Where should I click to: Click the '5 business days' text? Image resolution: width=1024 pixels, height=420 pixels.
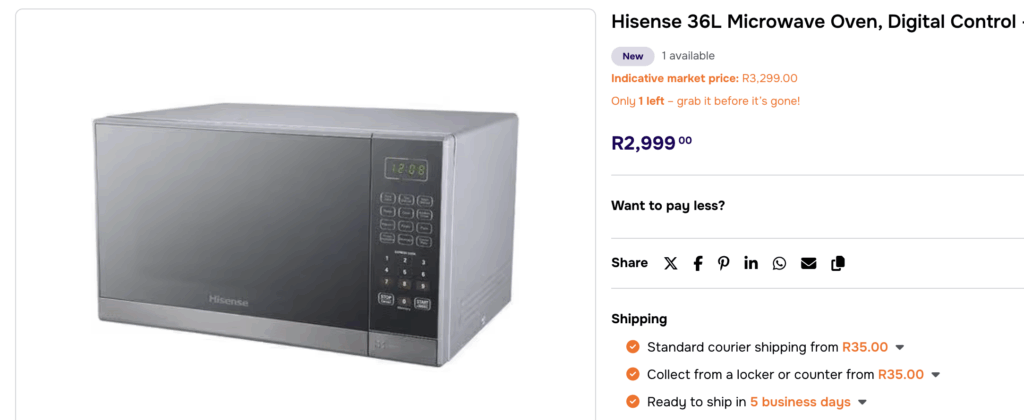click(x=800, y=402)
